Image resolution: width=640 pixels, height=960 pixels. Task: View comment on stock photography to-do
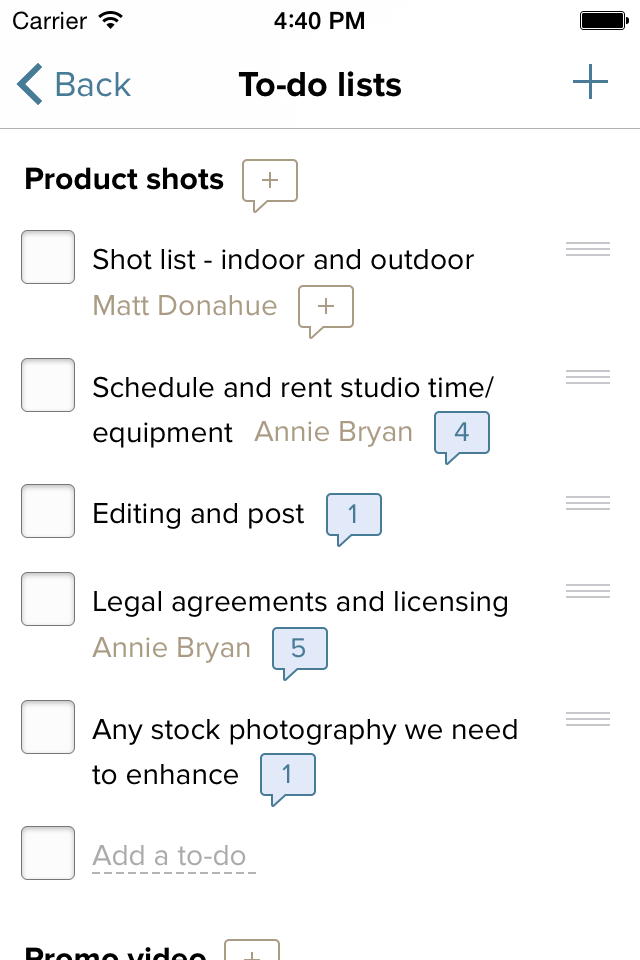coord(287,775)
